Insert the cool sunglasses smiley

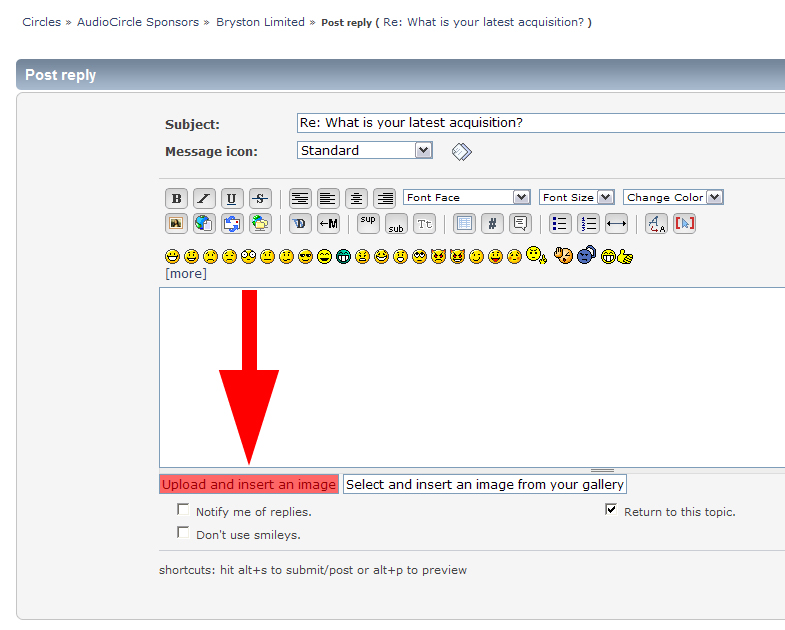(305, 257)
